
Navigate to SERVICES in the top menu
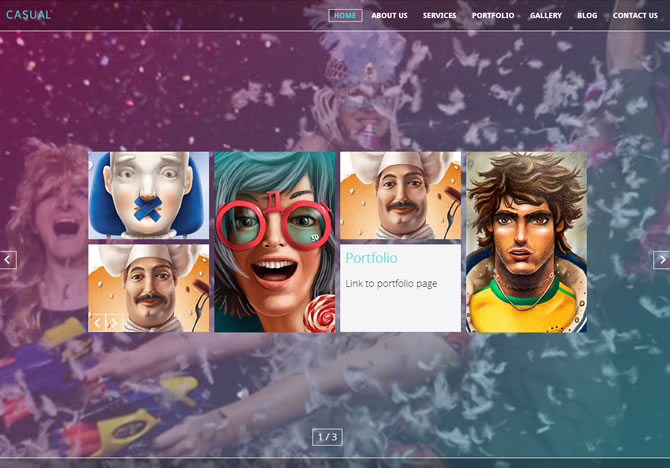[439, 15]
